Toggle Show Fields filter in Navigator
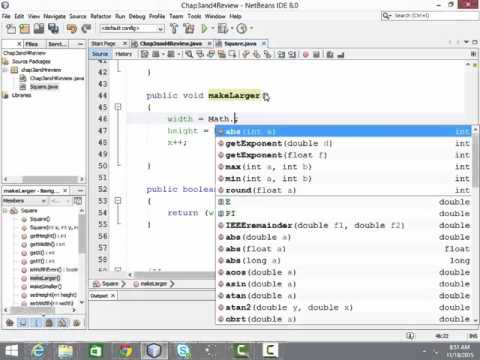 pos(23,323)
